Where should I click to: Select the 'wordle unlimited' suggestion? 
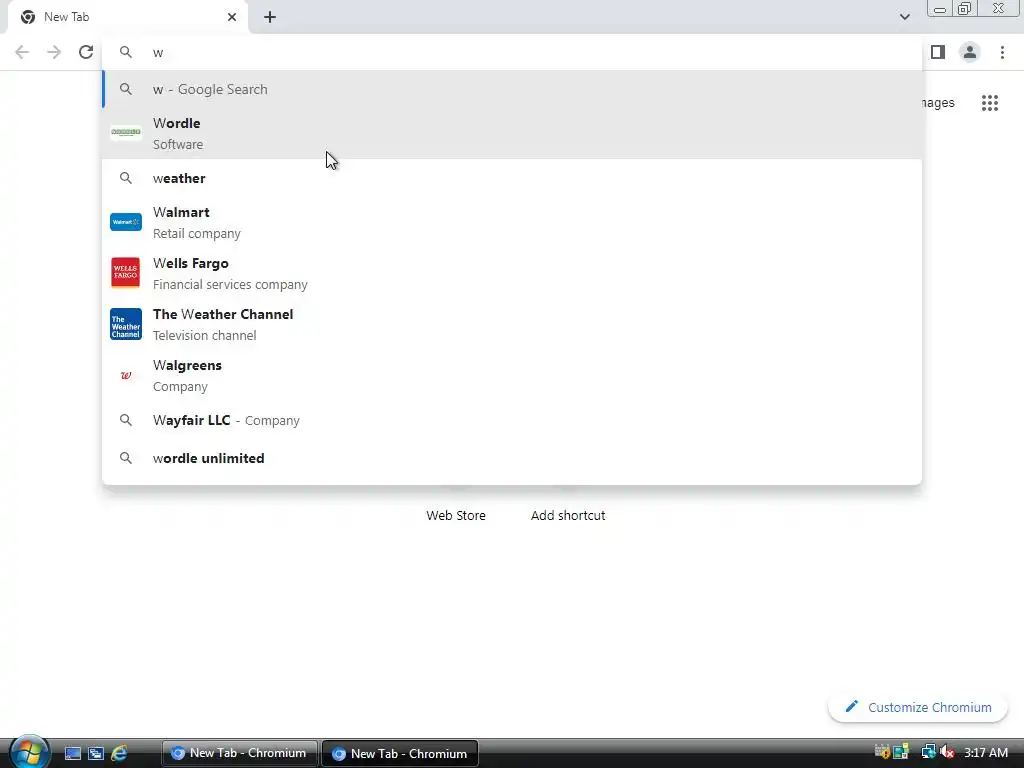click(x=512, y=458)
